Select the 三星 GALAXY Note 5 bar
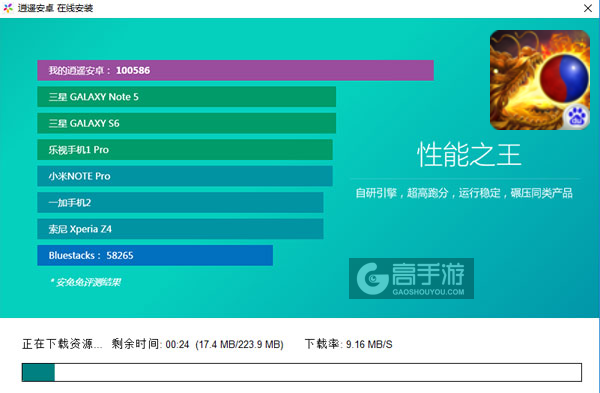600x393 pixels. pyautogui.click(x=186, y=97)
